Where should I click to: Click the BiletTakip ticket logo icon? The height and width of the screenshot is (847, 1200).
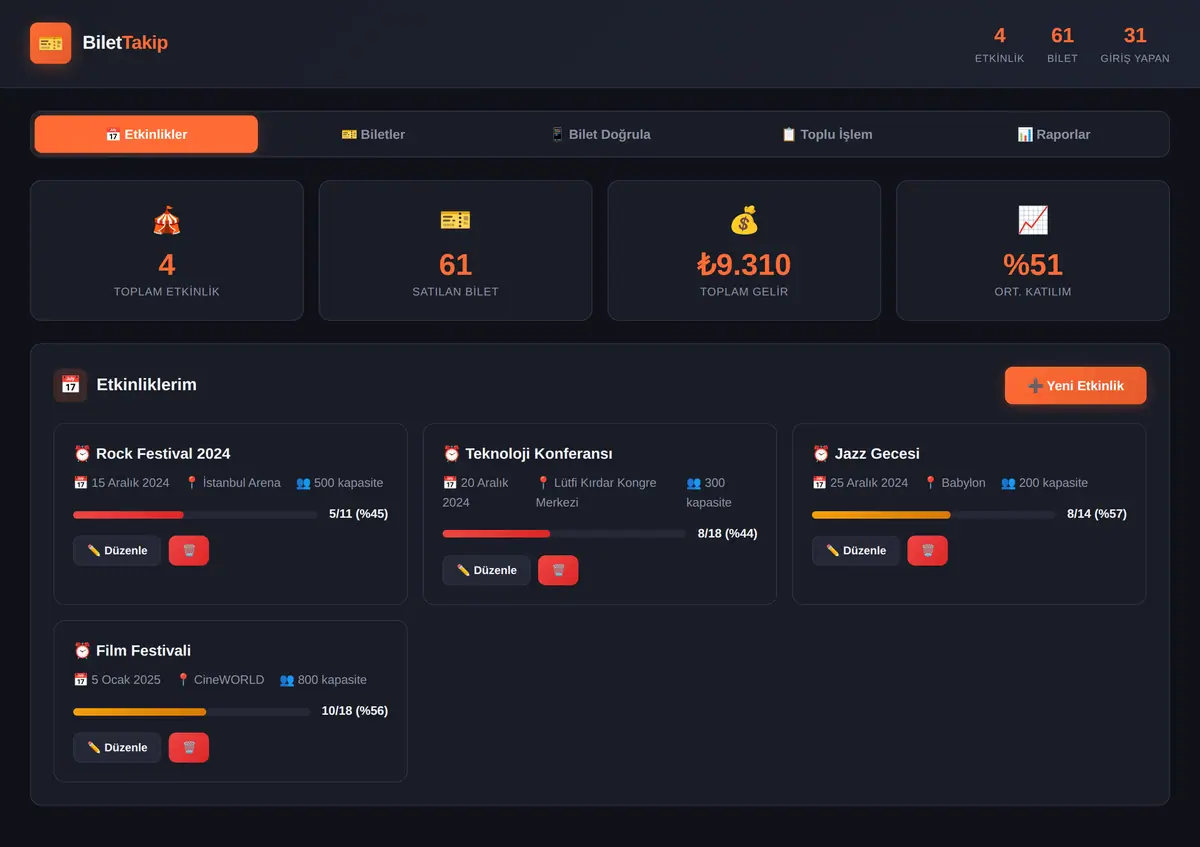coord(51,43)
